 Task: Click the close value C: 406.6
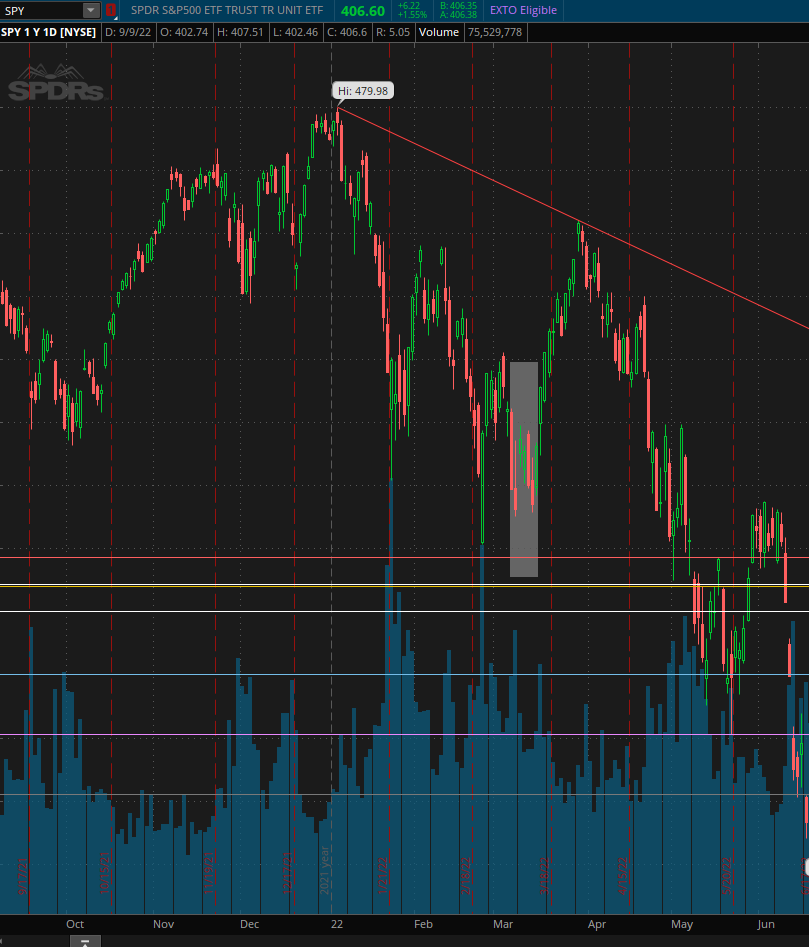click(347, 32)
